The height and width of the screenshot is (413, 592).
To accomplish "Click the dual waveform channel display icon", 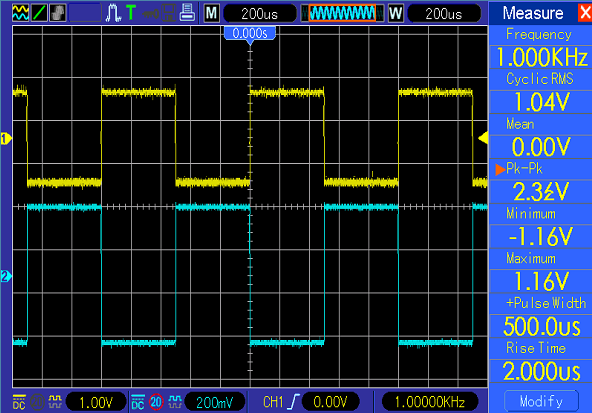I will pos(20,13).
